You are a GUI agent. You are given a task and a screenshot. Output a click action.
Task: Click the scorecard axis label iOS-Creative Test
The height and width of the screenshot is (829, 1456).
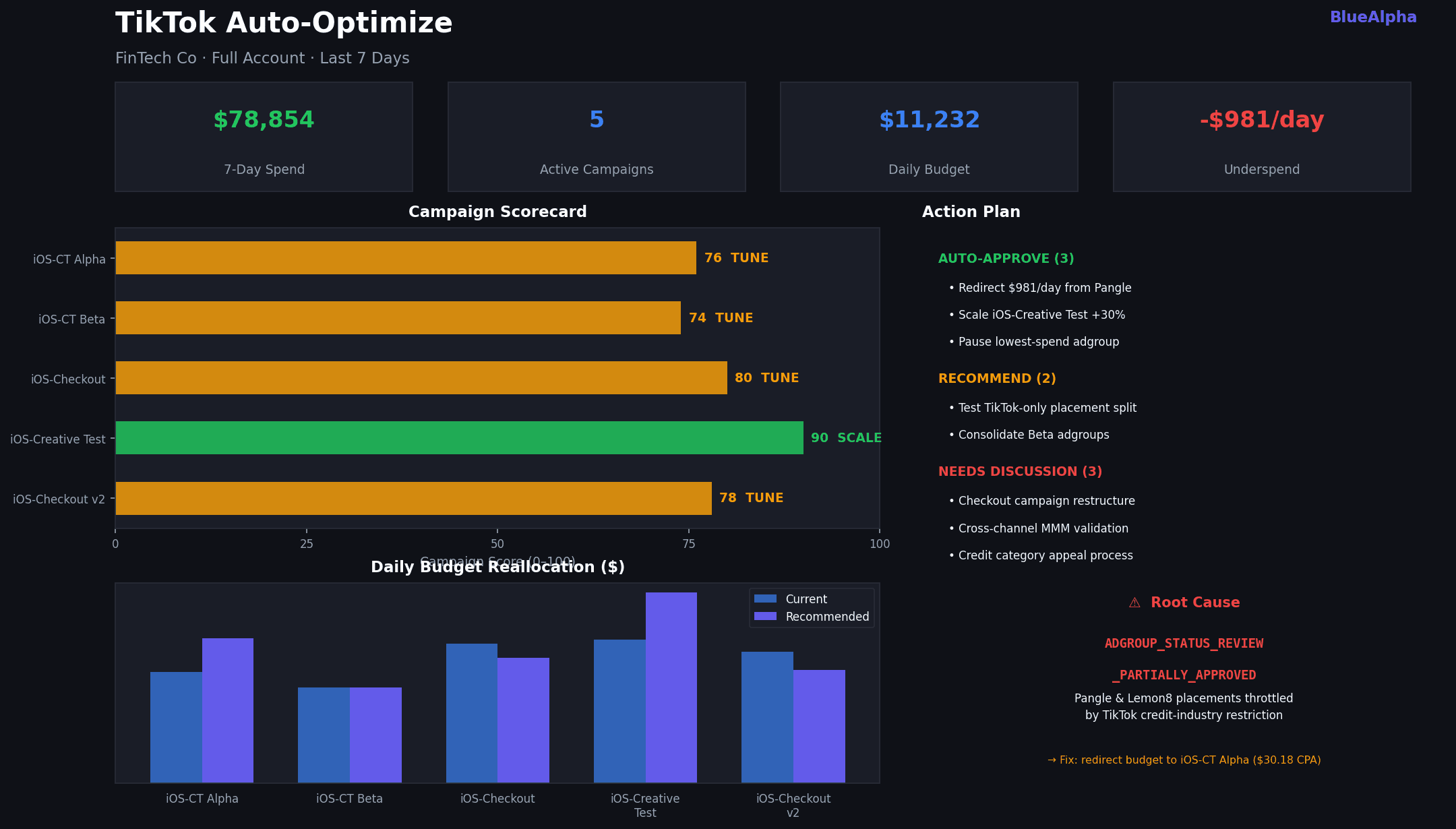coord(58,439)
